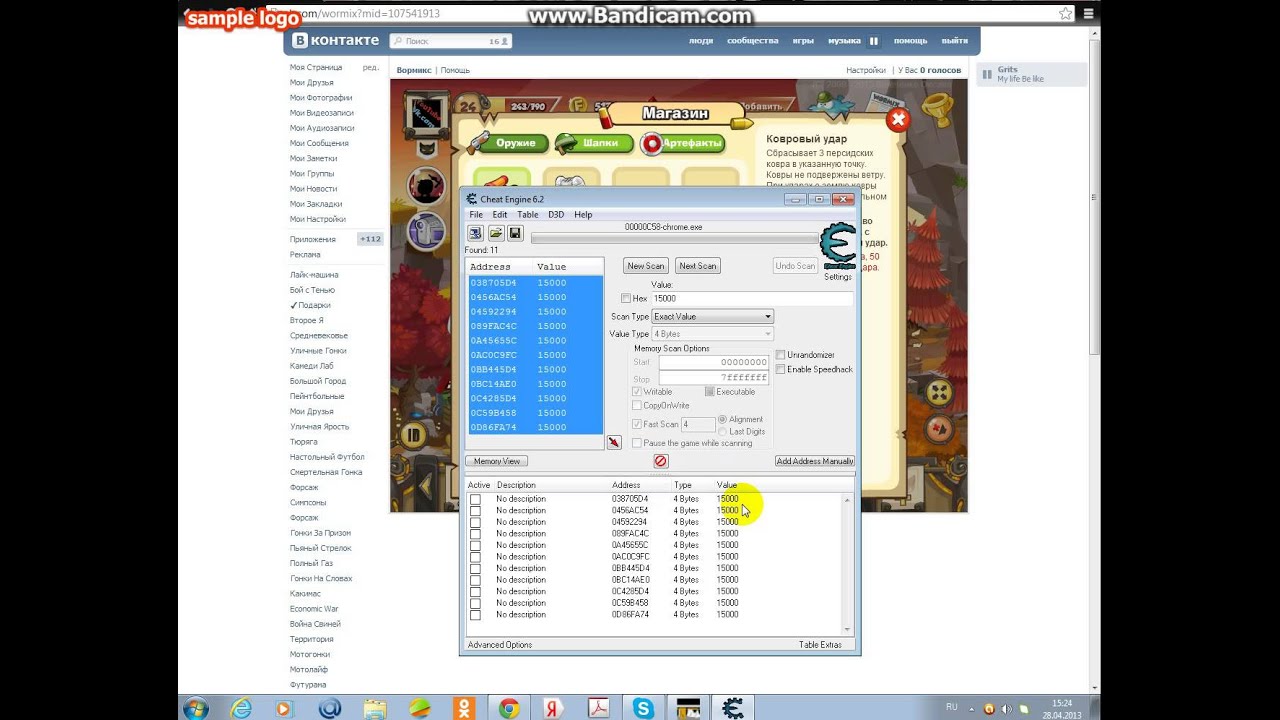Click the round pause button in the game
This screenshot has height=720, width=1280.
point(412,435)
